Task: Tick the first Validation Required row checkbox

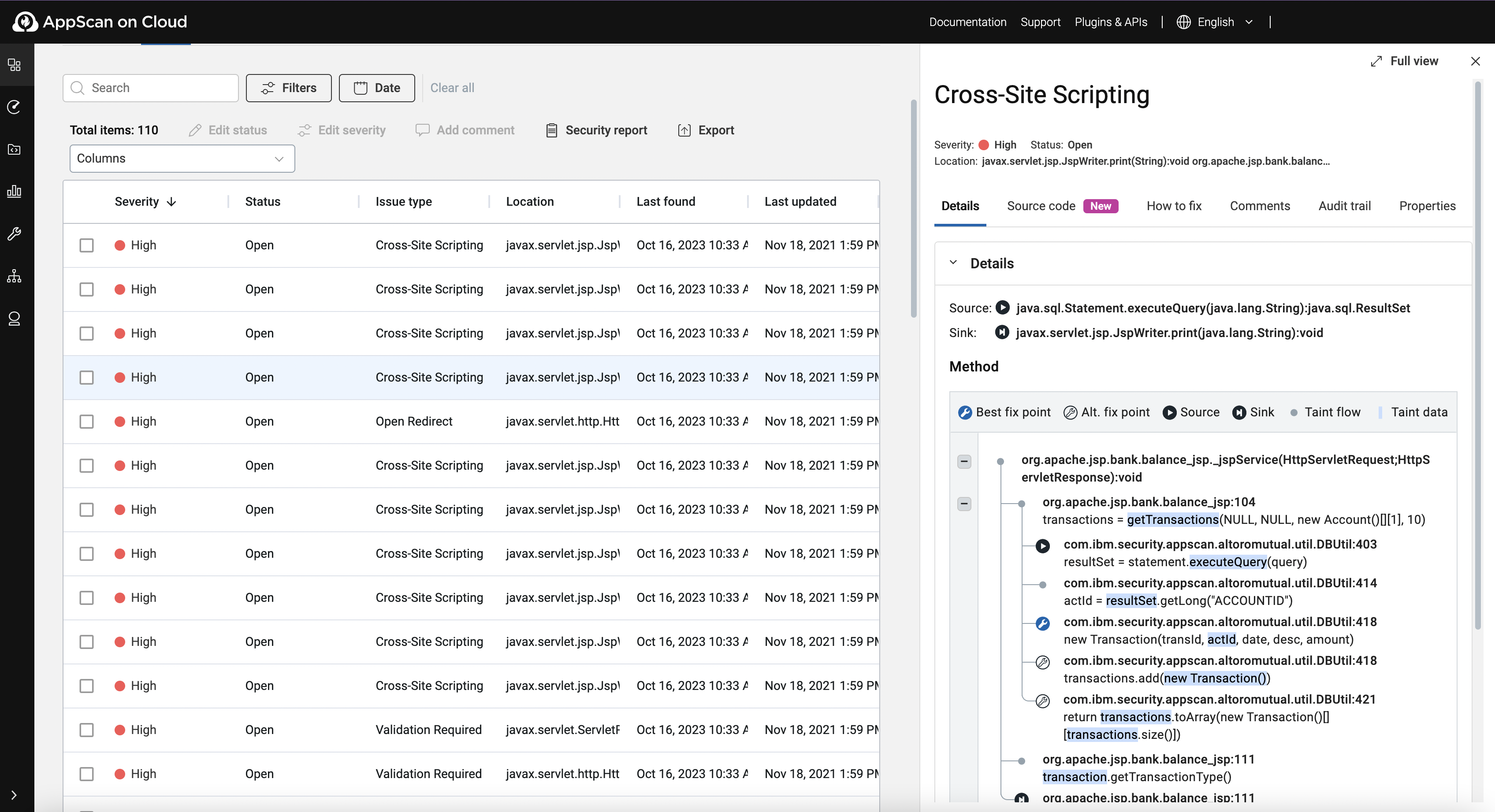Action: click(86, 730)
